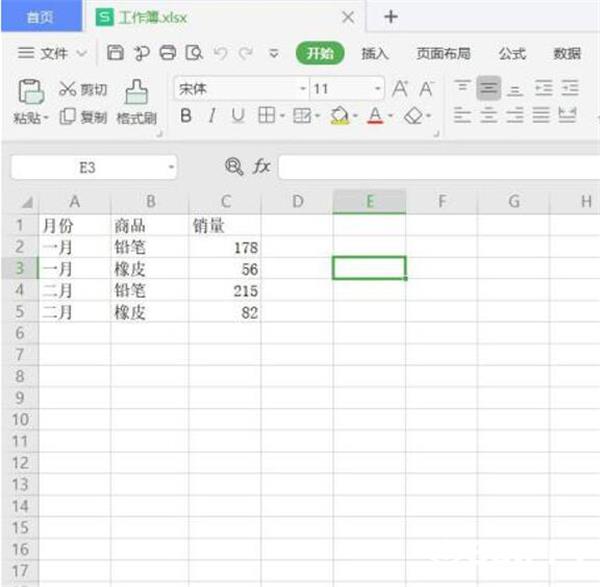Toggle Italic formatting

(x=212, y=115)
